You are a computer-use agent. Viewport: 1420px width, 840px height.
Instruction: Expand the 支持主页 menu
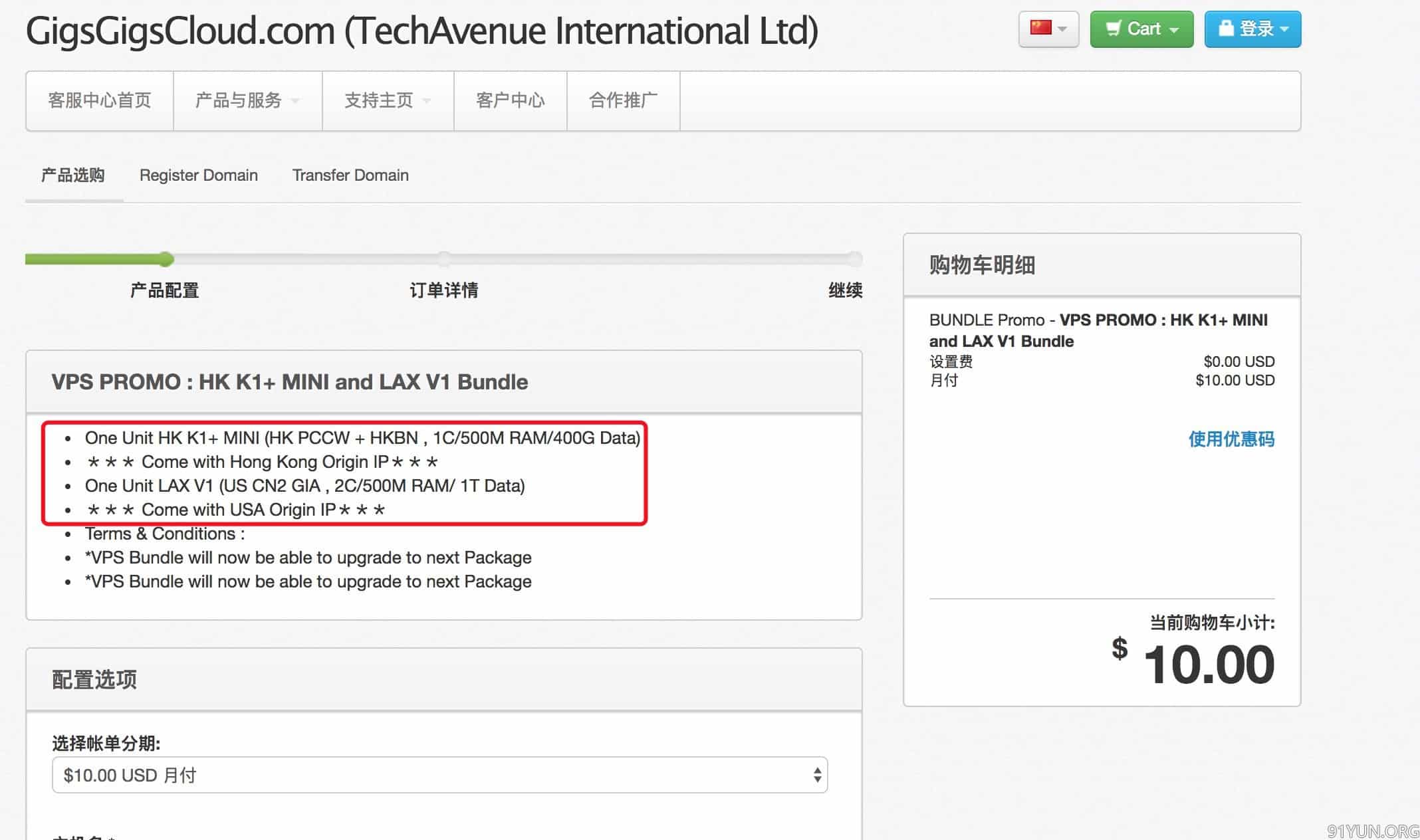pyautogui.click(x=388, y=100)
